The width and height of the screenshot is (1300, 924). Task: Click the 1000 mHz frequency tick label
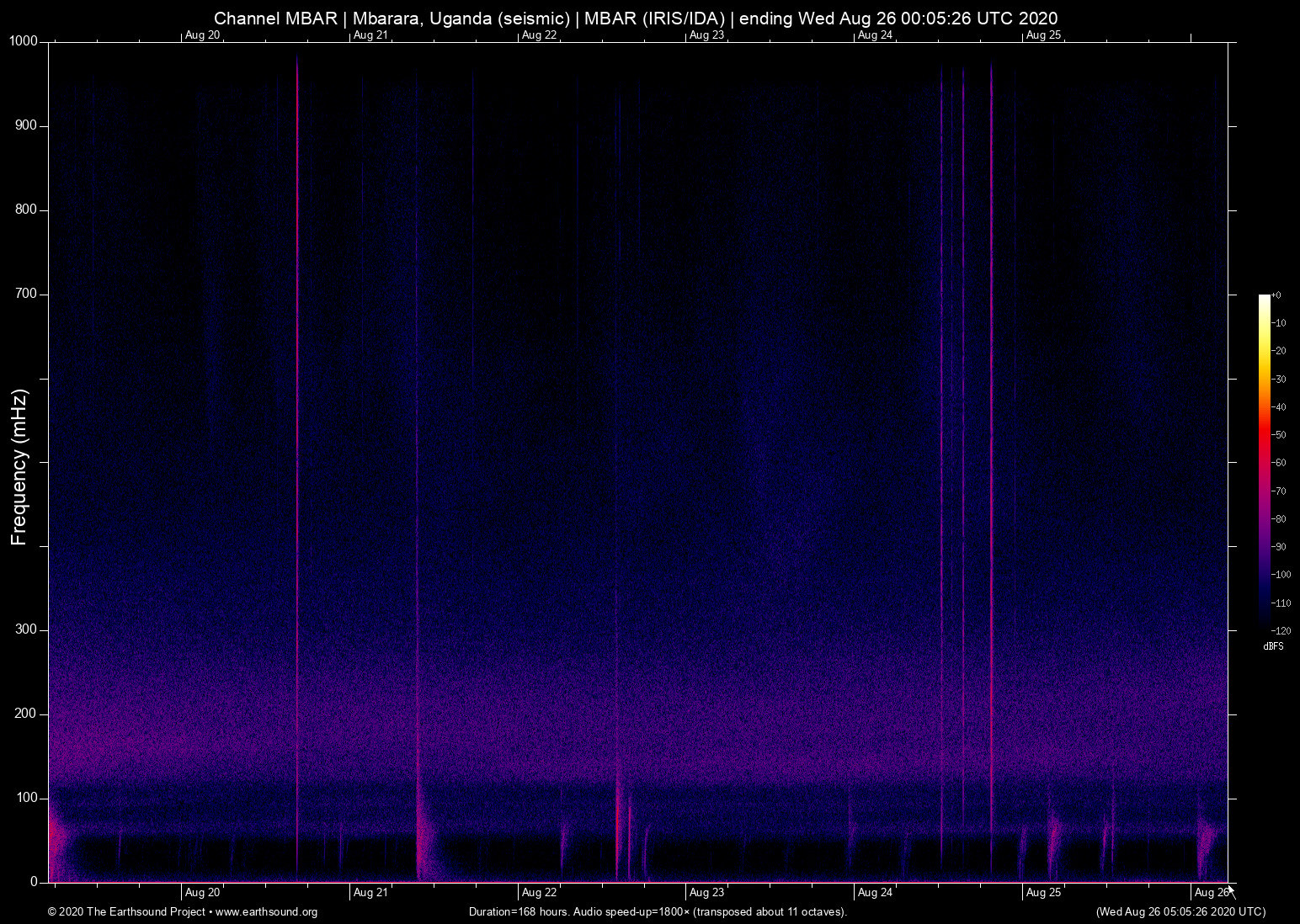click(x=23, y=41)
